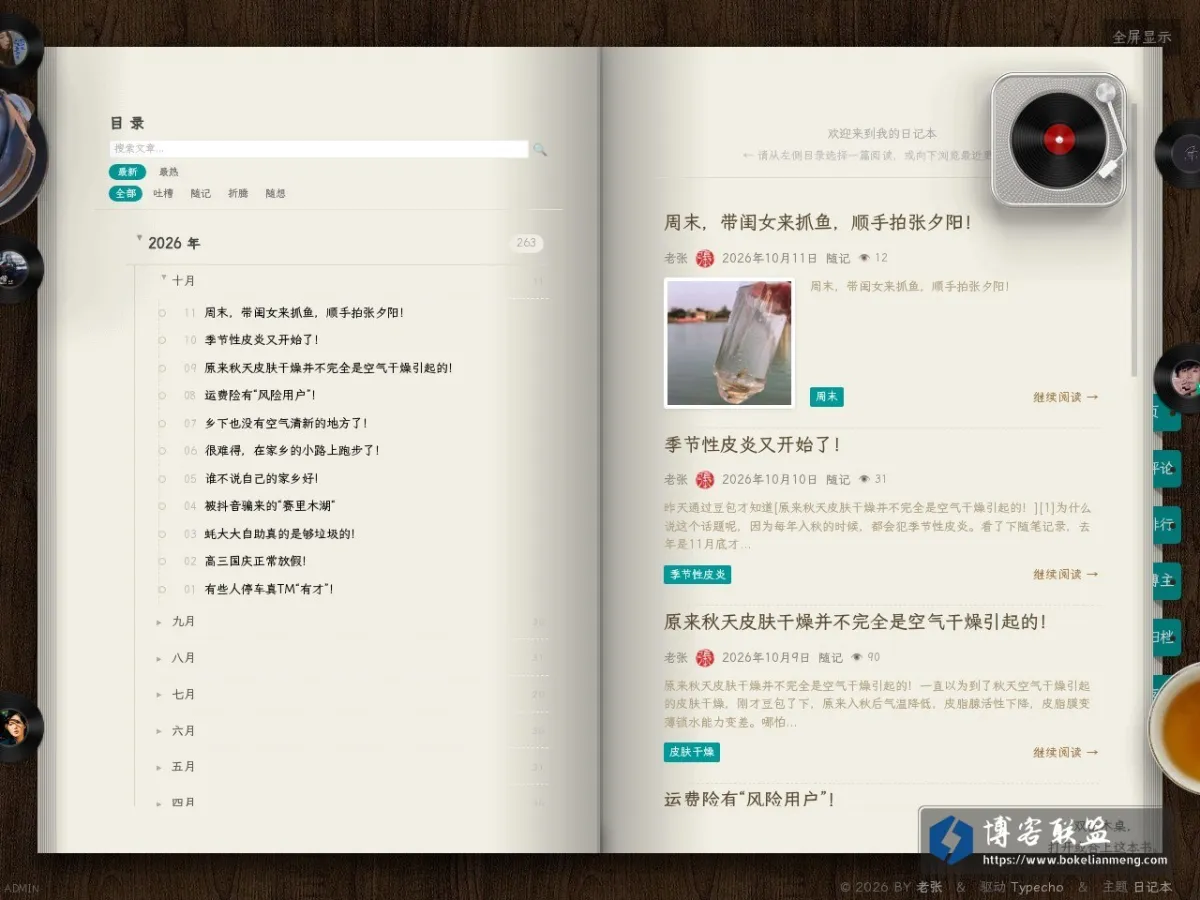Collapse the 十月 month list
This screenshot has width=1200, height=900.
164,279
